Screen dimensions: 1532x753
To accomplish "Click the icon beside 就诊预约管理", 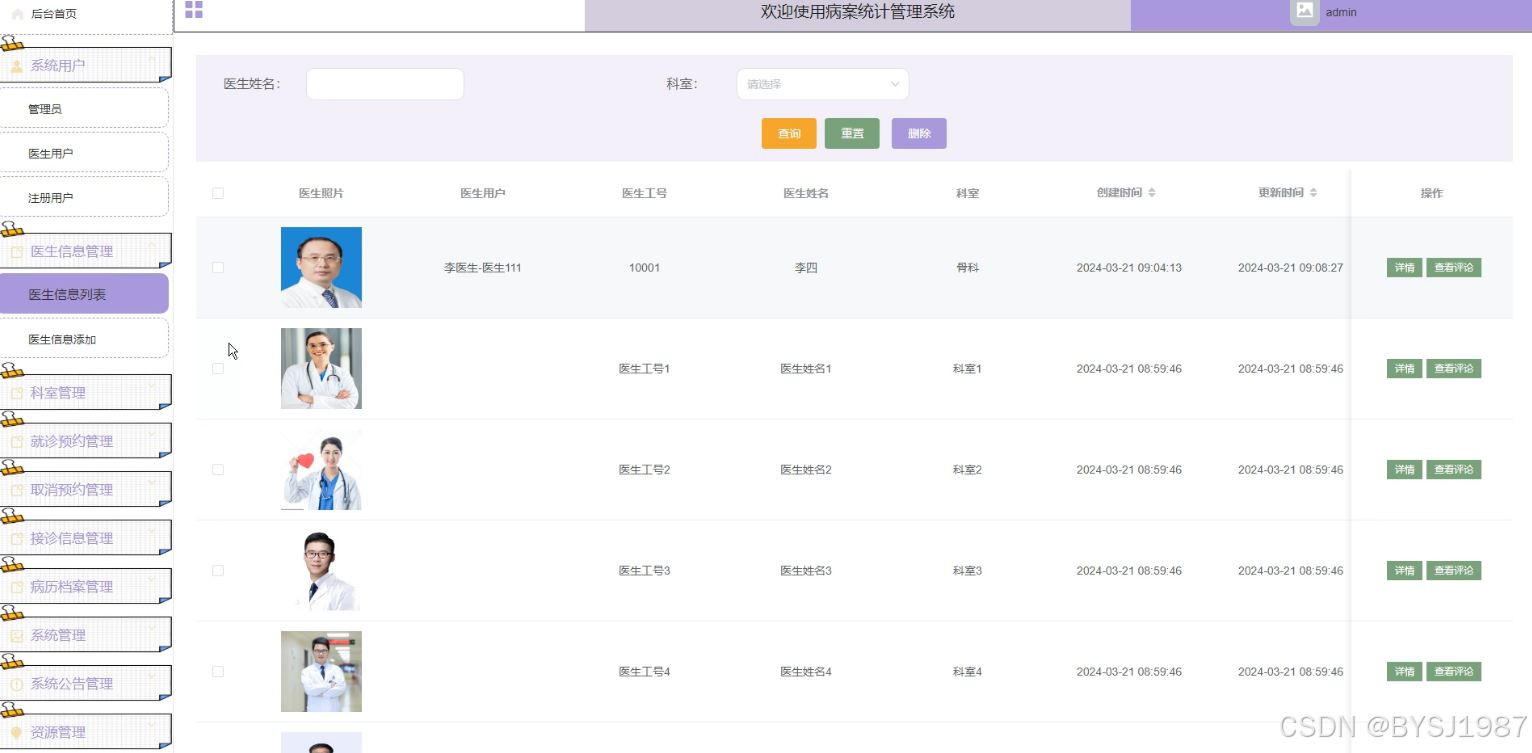I will click(x=17, y=442).
